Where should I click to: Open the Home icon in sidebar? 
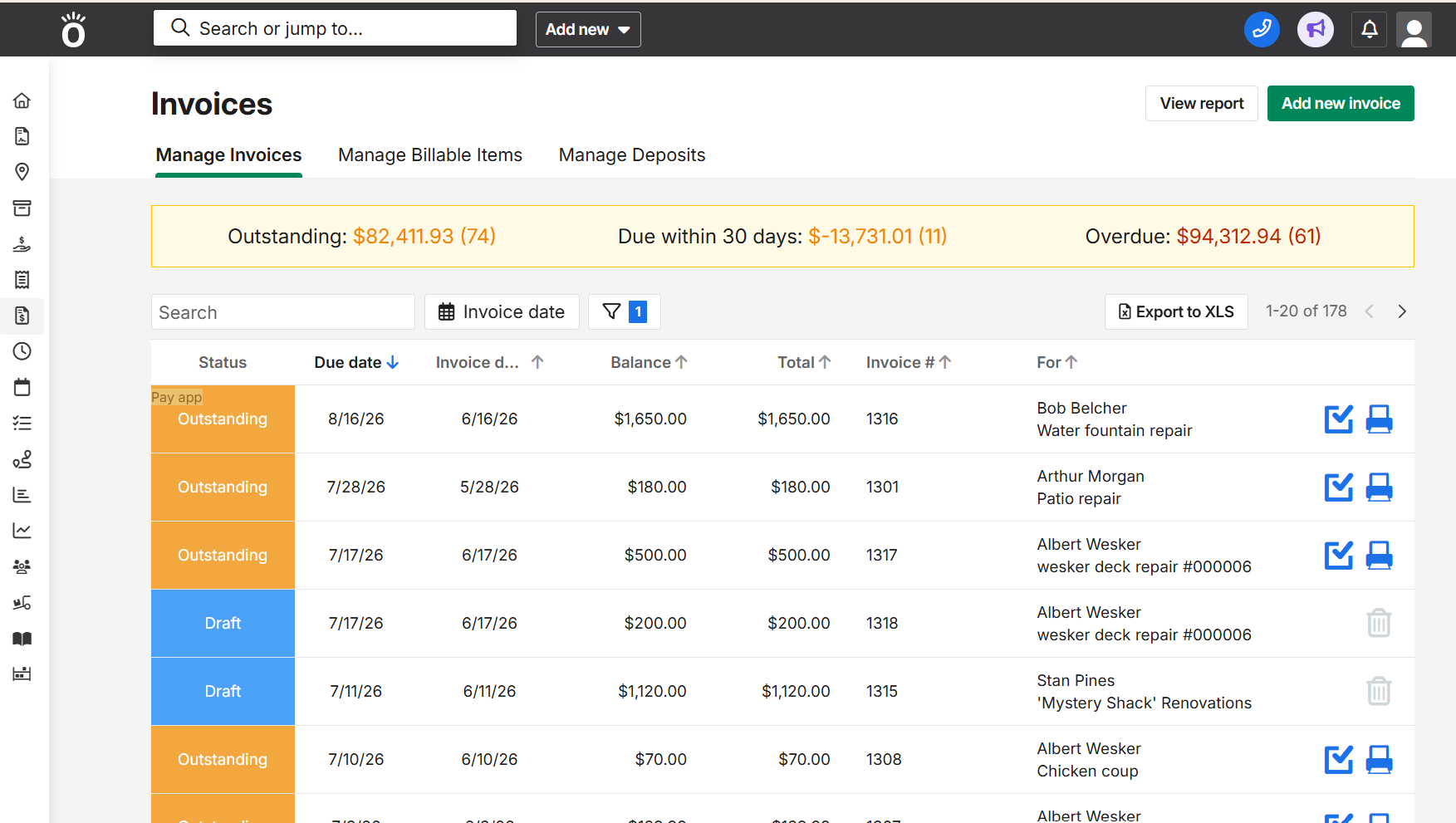(22, 100)
